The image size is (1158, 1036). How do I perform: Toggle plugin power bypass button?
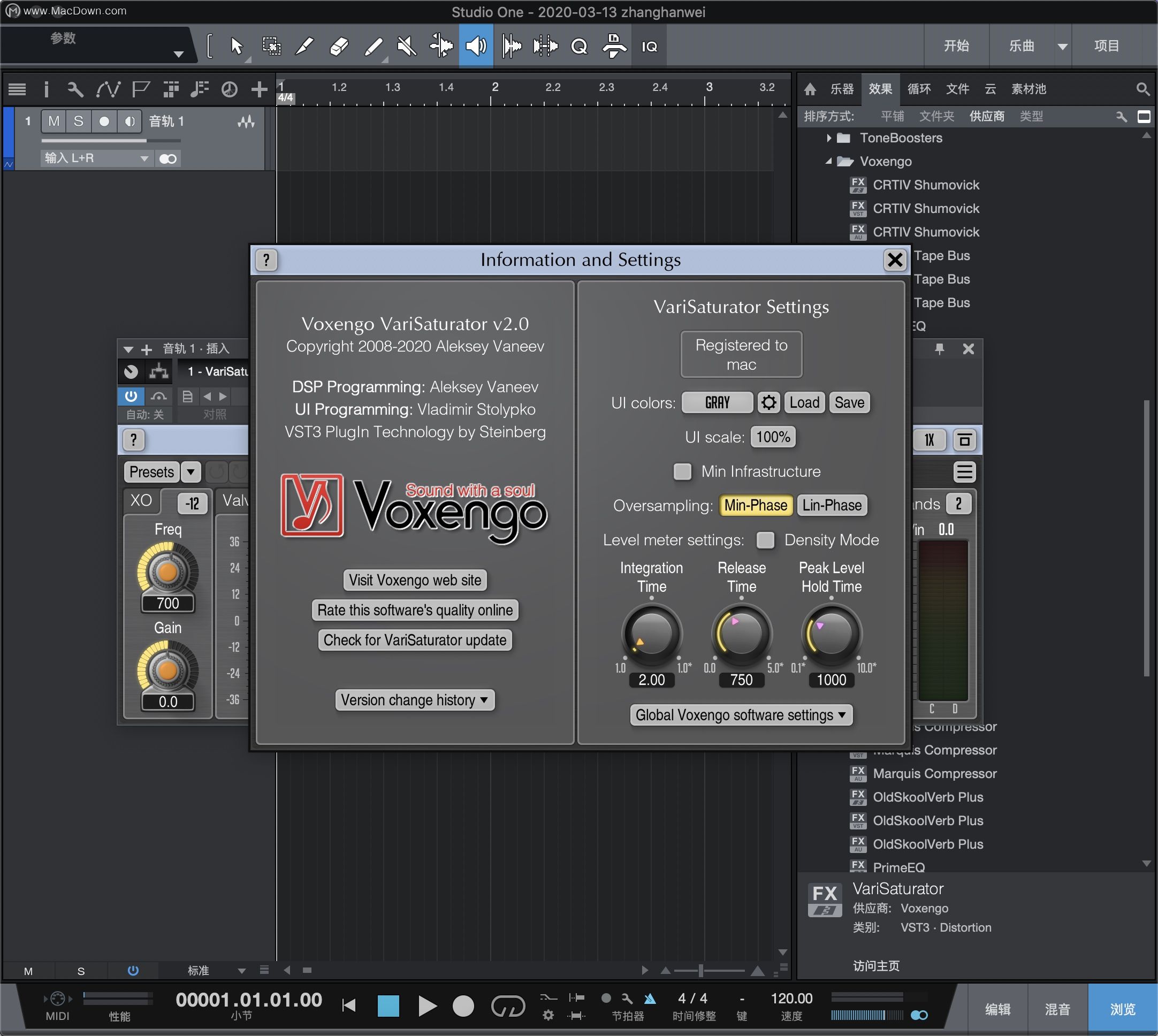(131, 396)
